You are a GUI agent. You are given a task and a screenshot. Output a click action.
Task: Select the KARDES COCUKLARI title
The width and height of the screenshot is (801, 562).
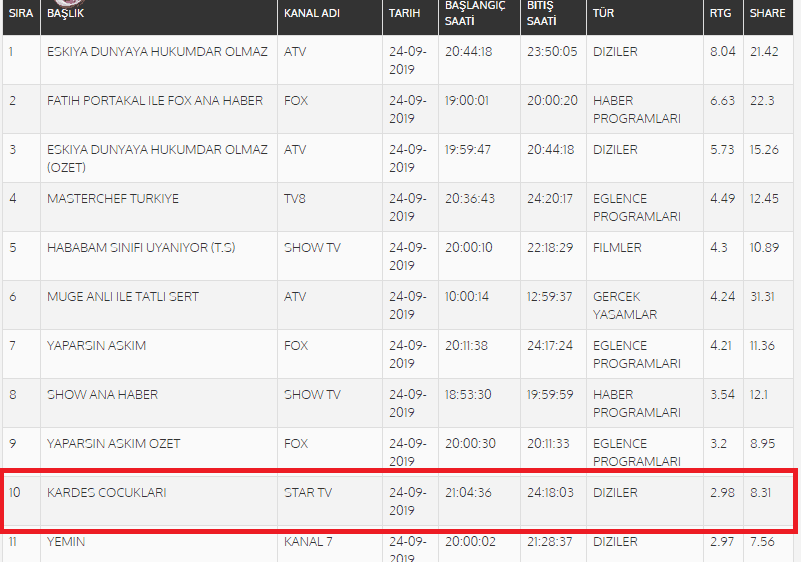[x=106, y=493]
